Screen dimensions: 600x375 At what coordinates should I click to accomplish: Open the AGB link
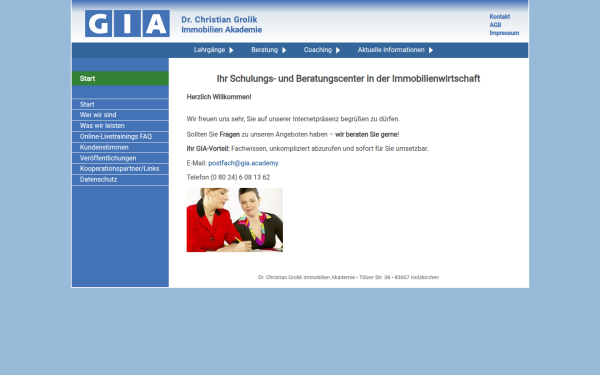[x=495, y=25]
